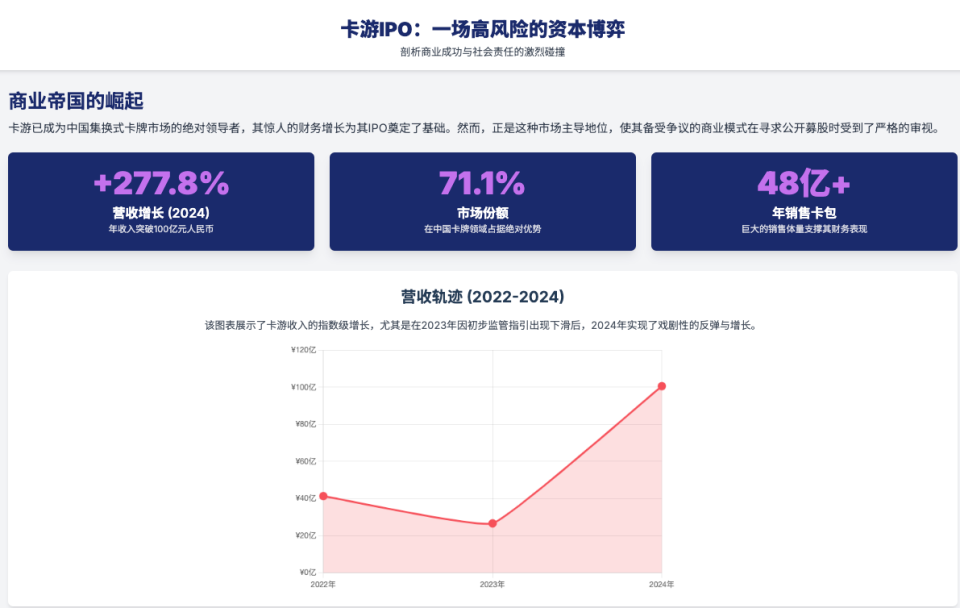Click the 2024年 data point on the chart
Viewport: 960px width, 608px height.
click(x=662, y=386)
